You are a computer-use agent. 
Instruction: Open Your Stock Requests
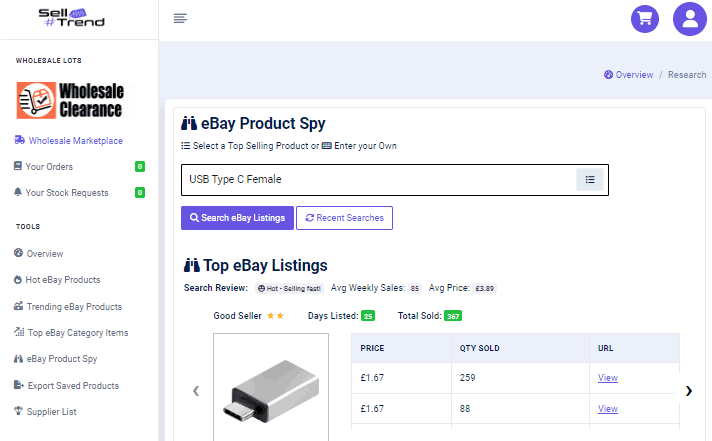pos(65,193)
